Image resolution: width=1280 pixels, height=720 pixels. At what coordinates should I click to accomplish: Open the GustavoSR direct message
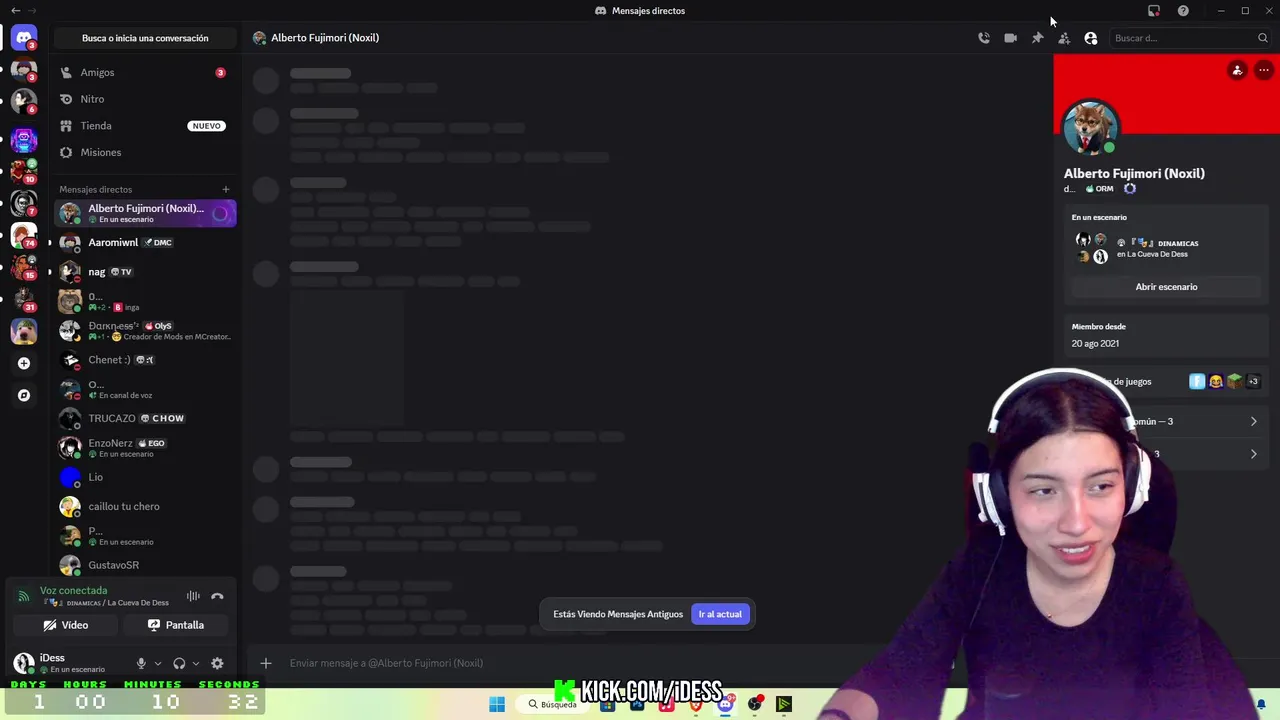coord(145,565)
